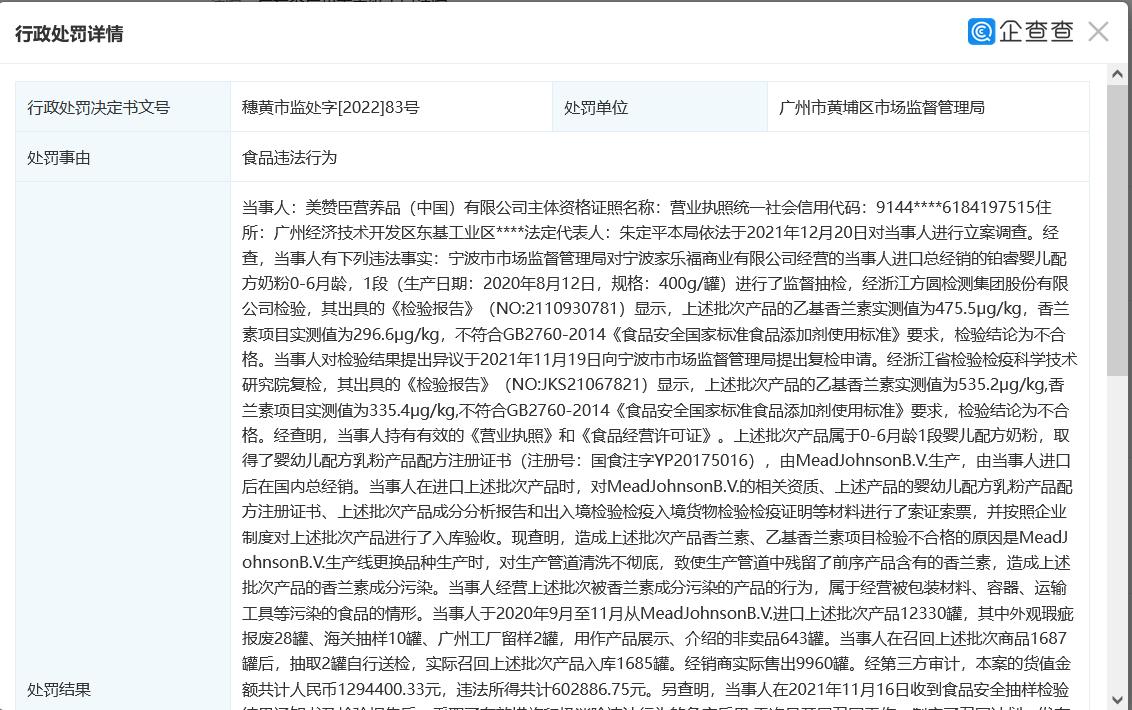
Task: Close the 行政处罚详情 dialog
Action: pos(1098,32)
